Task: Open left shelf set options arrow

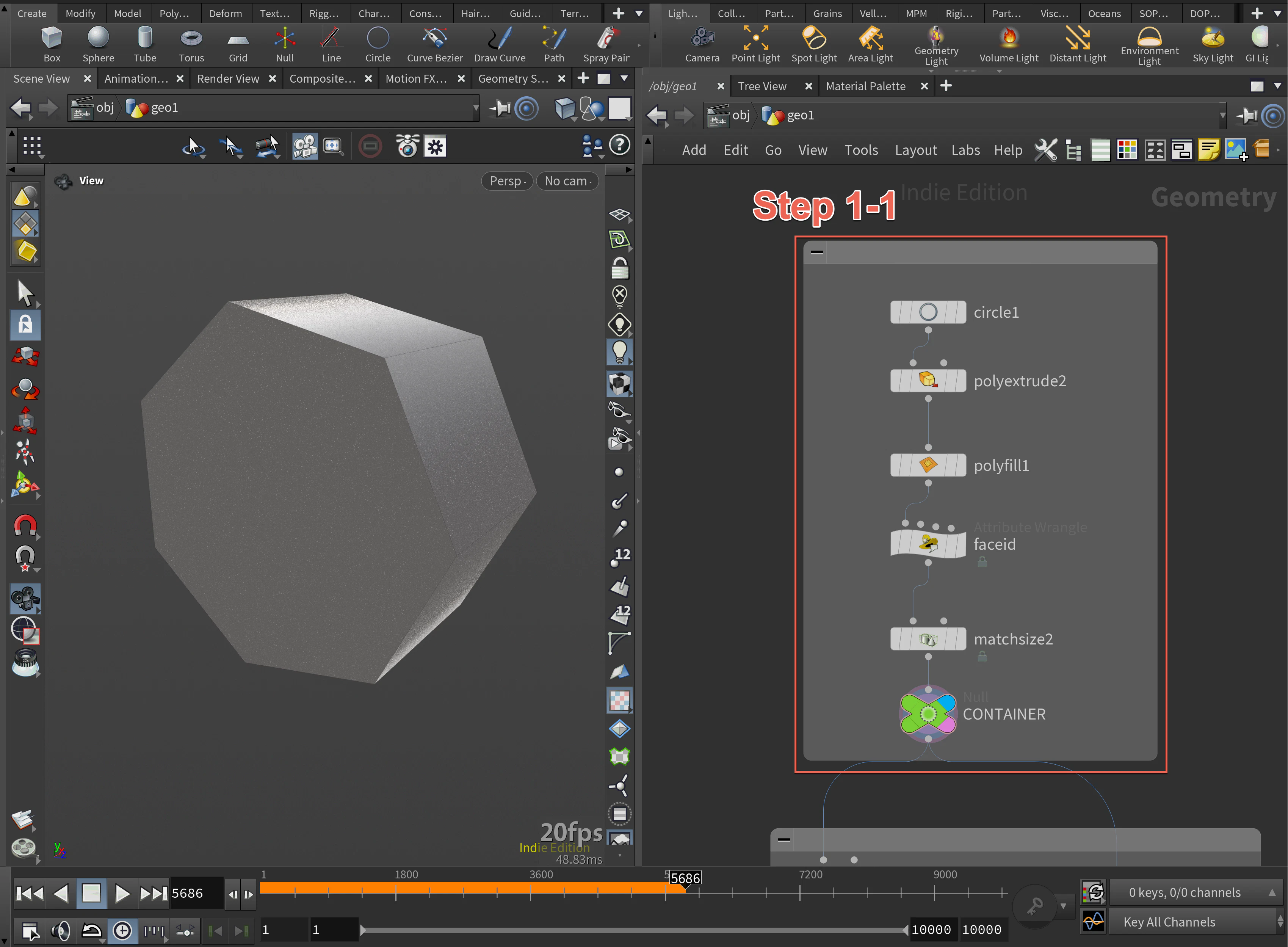Action: [x=639, y=13]
